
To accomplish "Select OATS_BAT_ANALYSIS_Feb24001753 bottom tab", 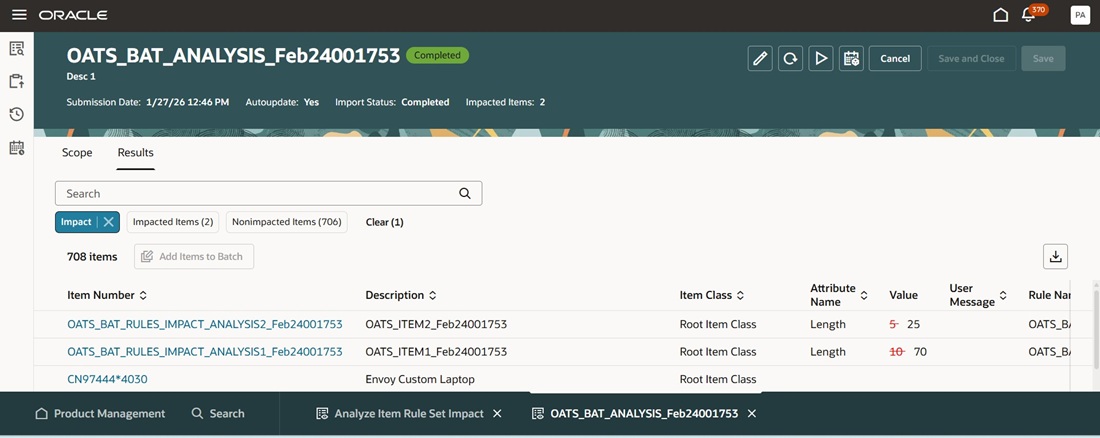I will tap(635, 413).
